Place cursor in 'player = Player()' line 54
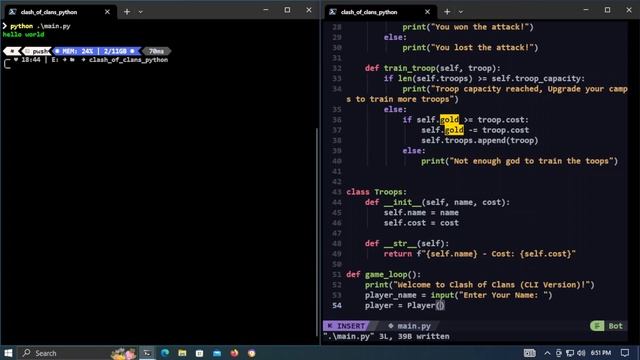 point(404,305)
